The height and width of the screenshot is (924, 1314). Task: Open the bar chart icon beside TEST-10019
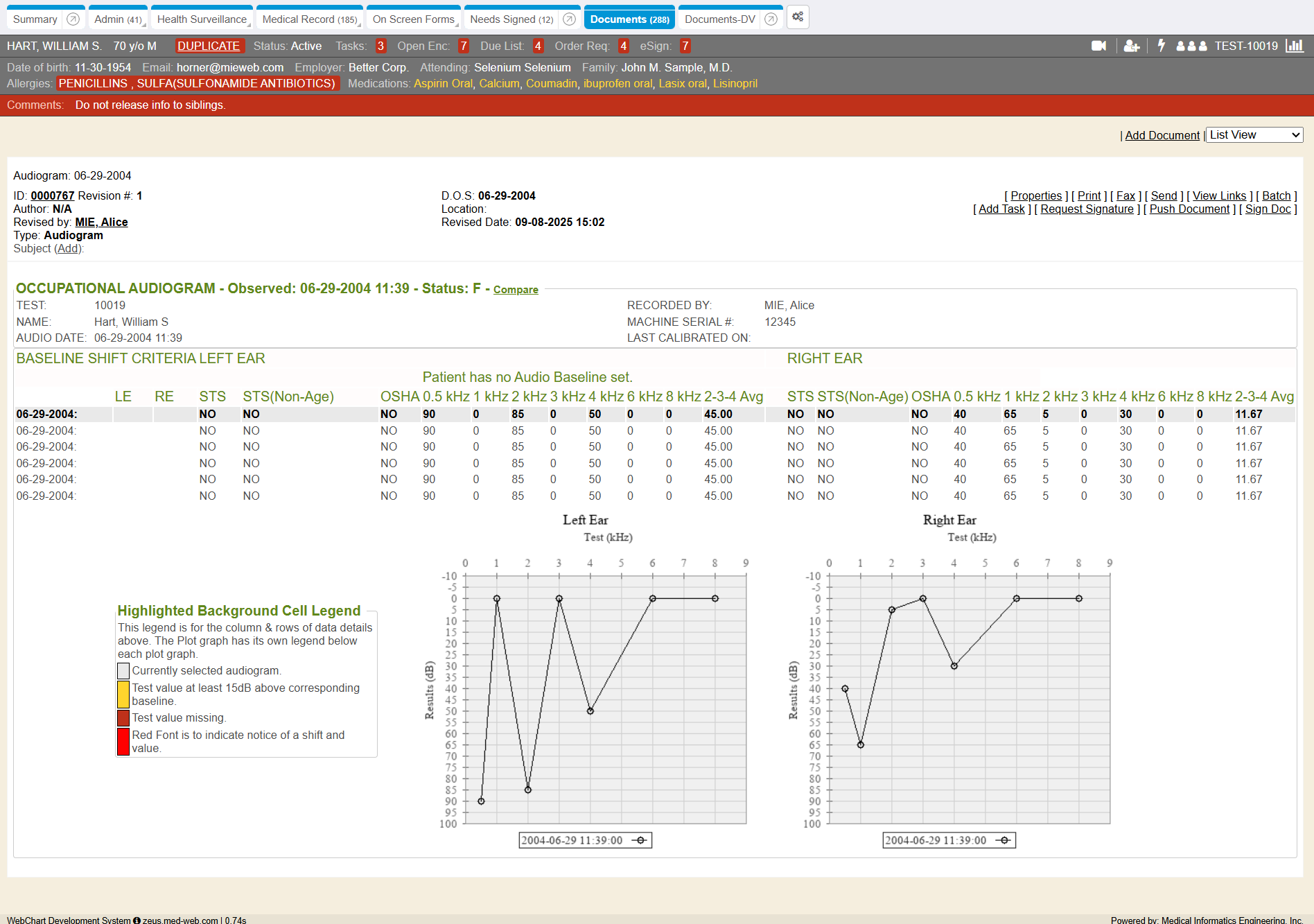tap(1294, 46)
